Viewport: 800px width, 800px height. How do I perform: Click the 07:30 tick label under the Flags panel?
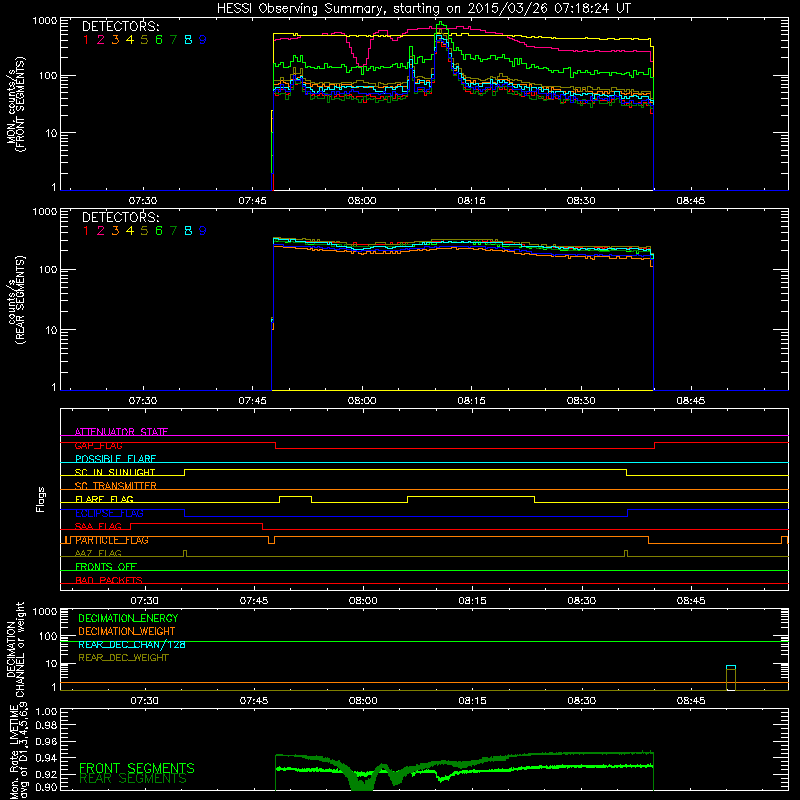[x=144, y=601]
